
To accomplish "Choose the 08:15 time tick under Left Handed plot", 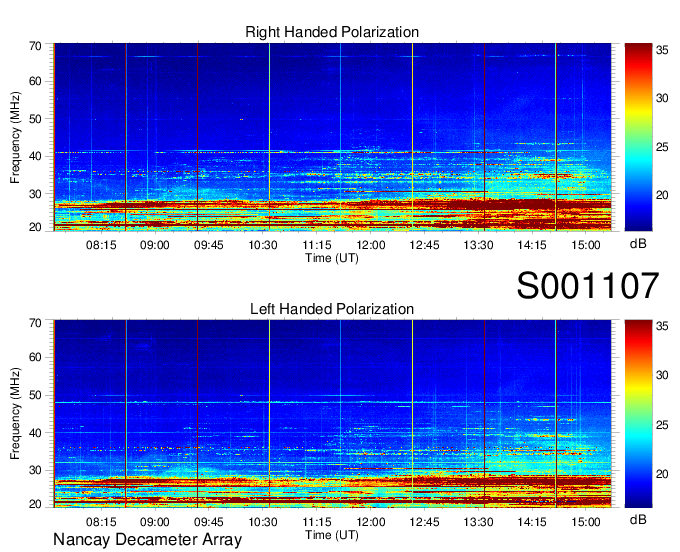I will [101, 522].
